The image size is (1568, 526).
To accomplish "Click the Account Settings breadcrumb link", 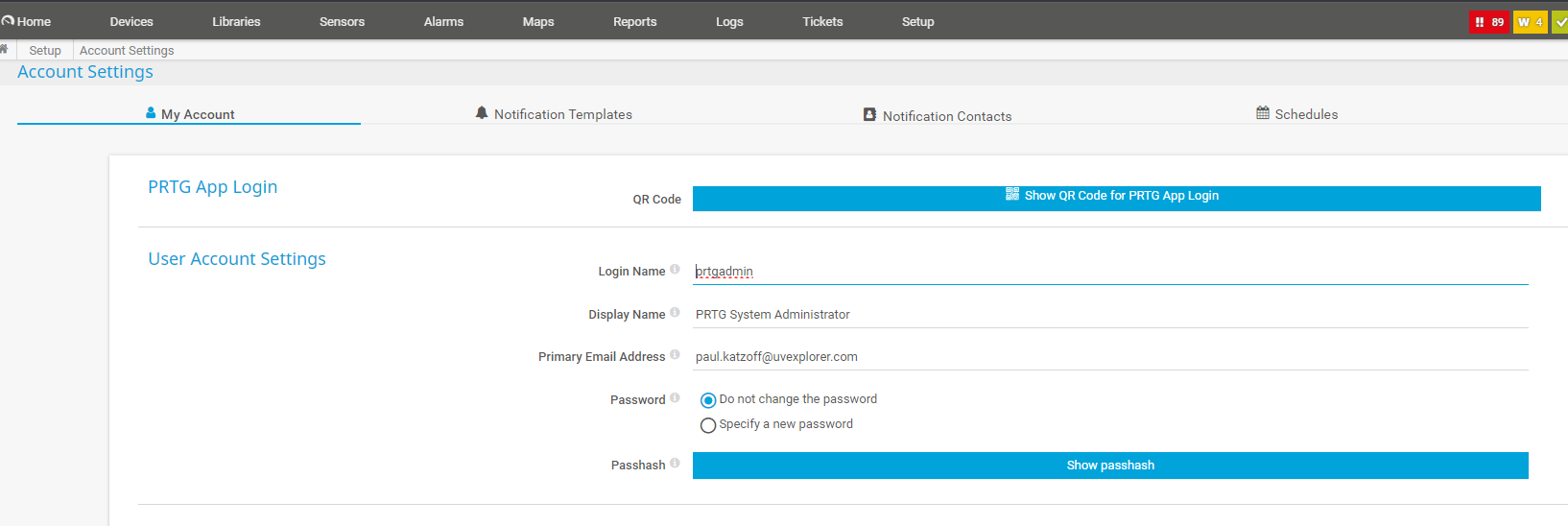I will [127, 50].
